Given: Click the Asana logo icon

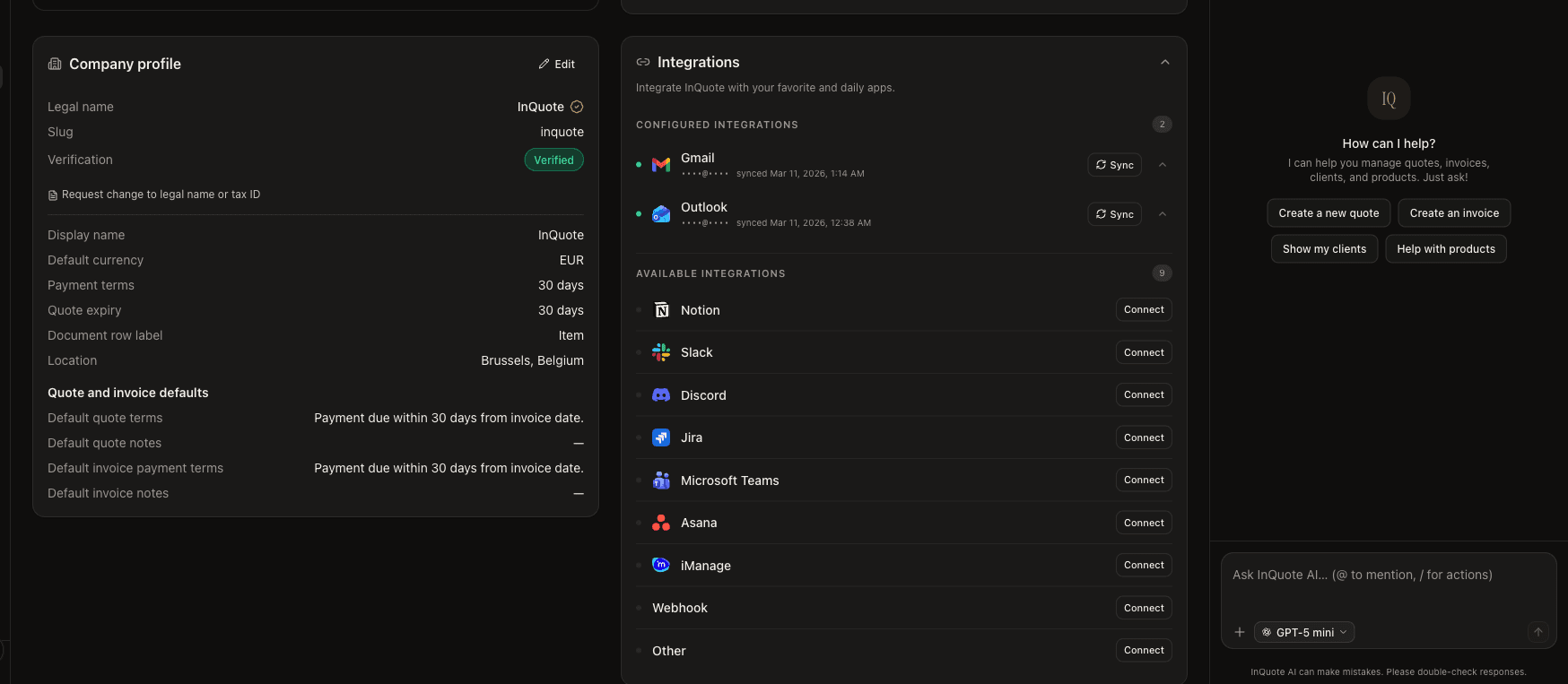Looking at the screenshot, I should [661, 523].
